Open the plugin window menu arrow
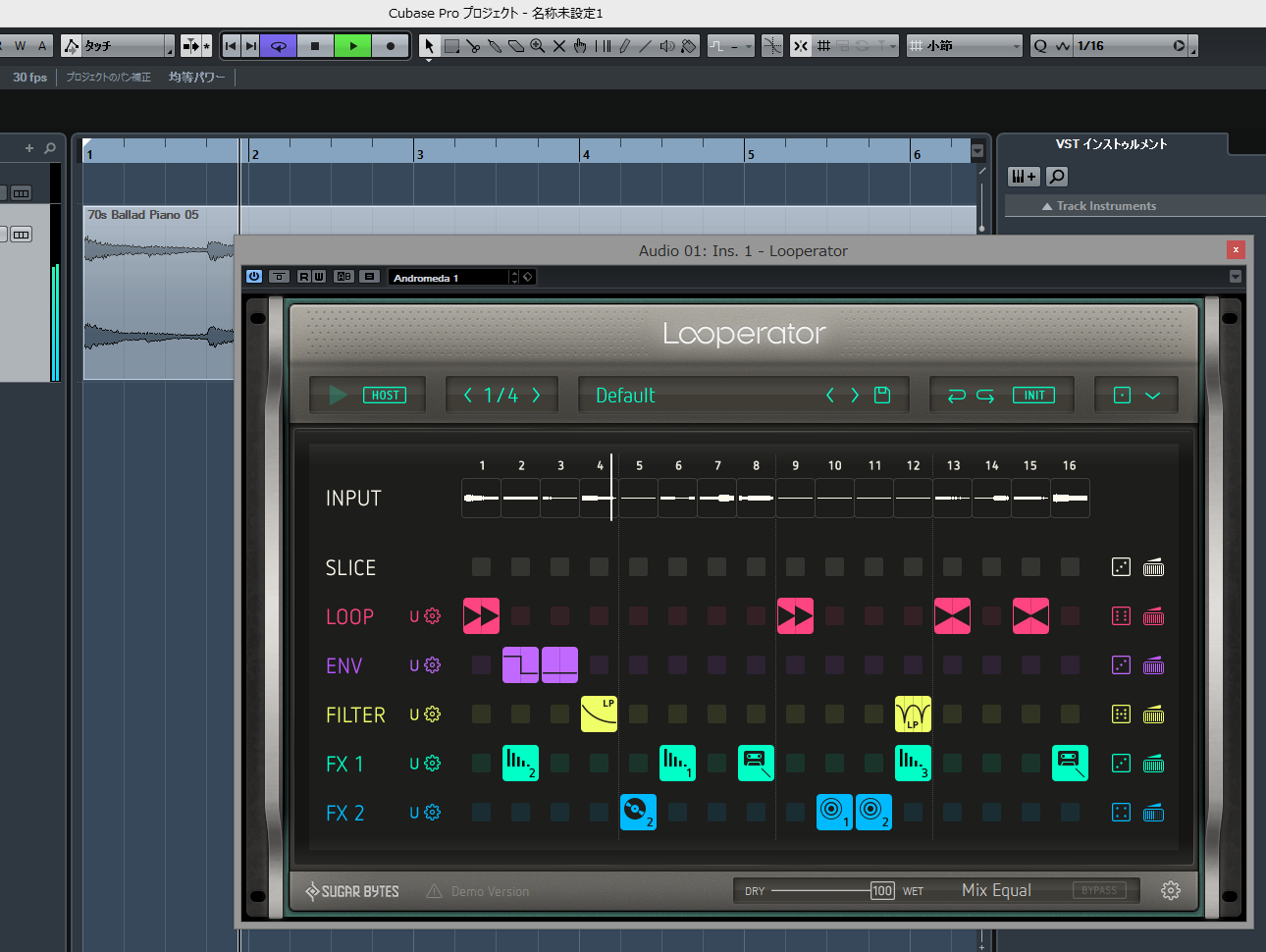1266x952 pixels. click(x=1236, y=277)
